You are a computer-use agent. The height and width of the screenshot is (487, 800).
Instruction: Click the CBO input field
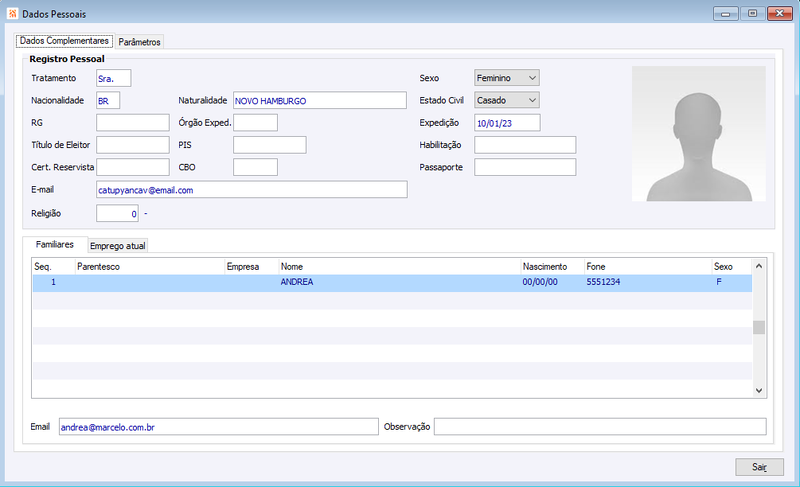click(256, 167)
